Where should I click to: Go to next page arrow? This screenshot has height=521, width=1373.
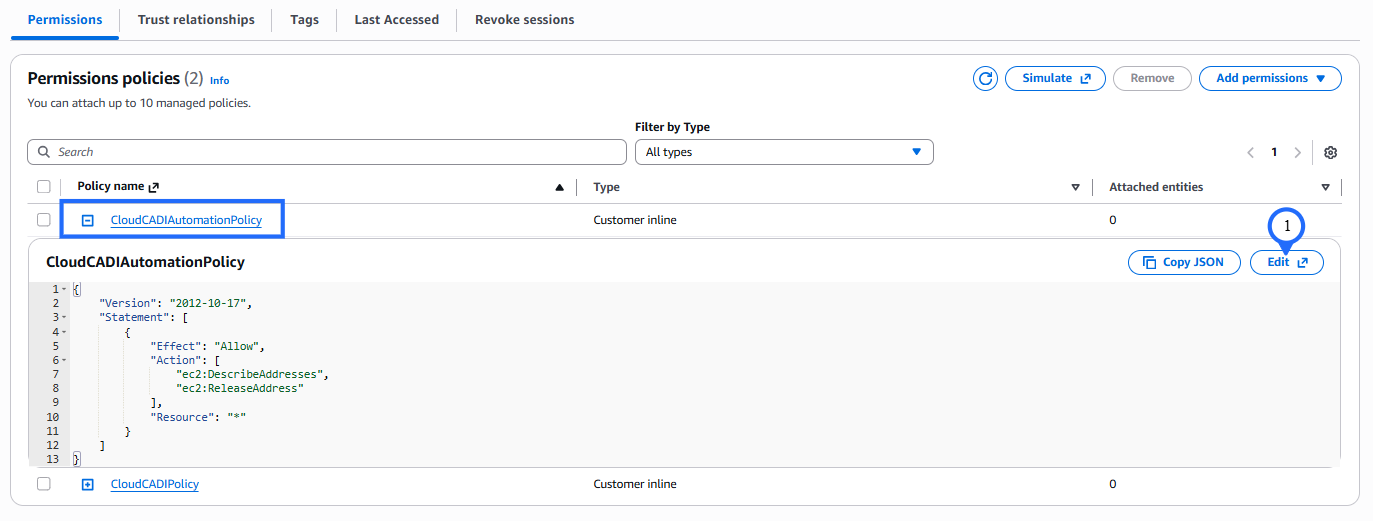tap(1298, 153)
